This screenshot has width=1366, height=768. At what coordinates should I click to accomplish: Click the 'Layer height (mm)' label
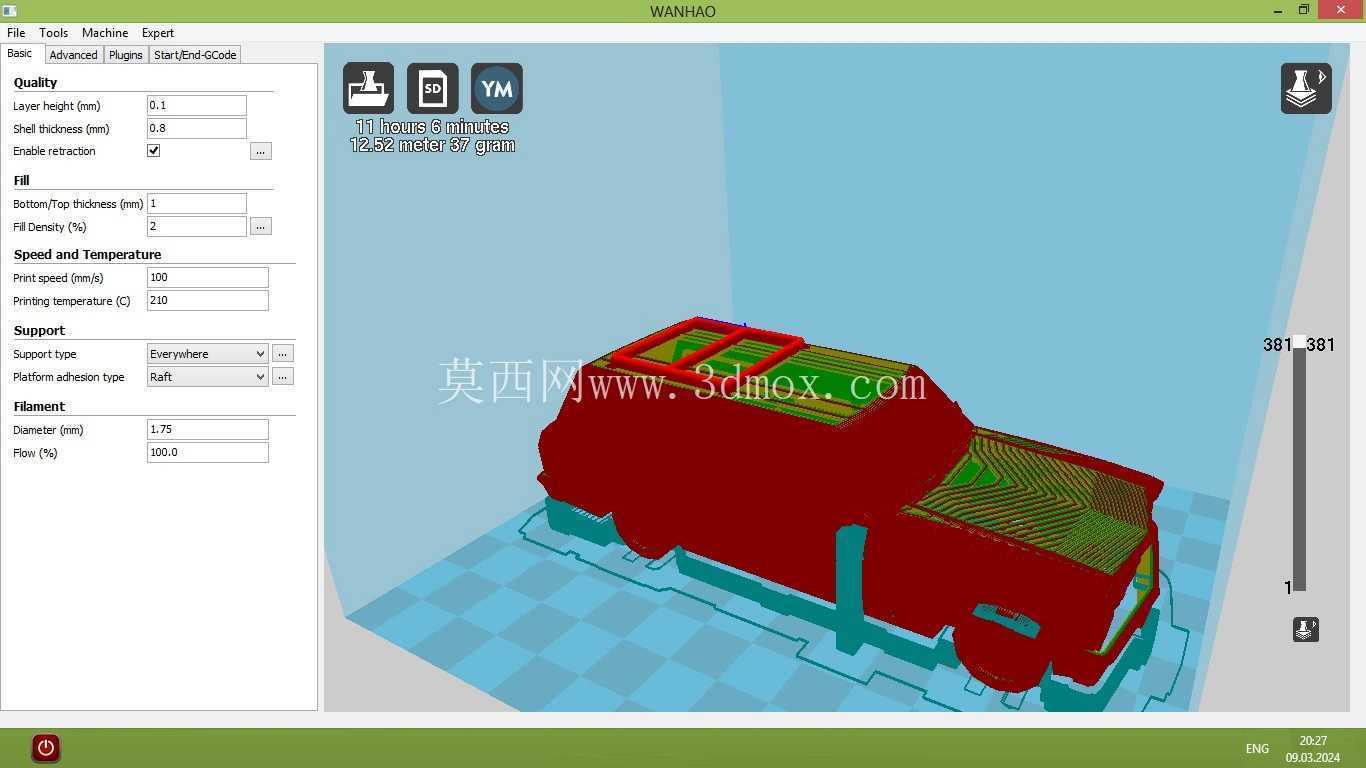click(56, 106)
